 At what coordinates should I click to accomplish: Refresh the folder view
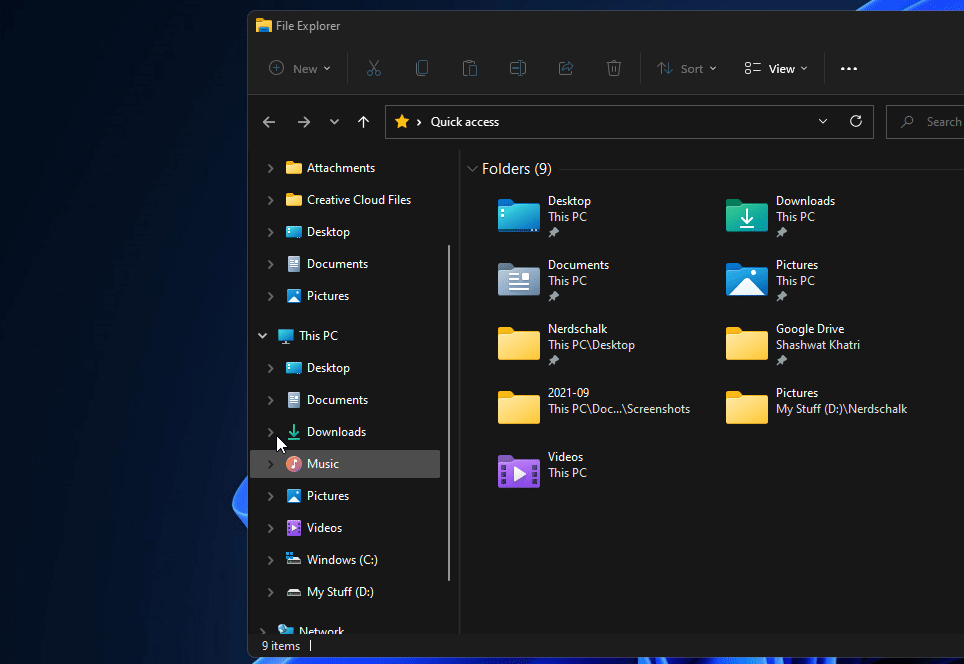[856, 121]
